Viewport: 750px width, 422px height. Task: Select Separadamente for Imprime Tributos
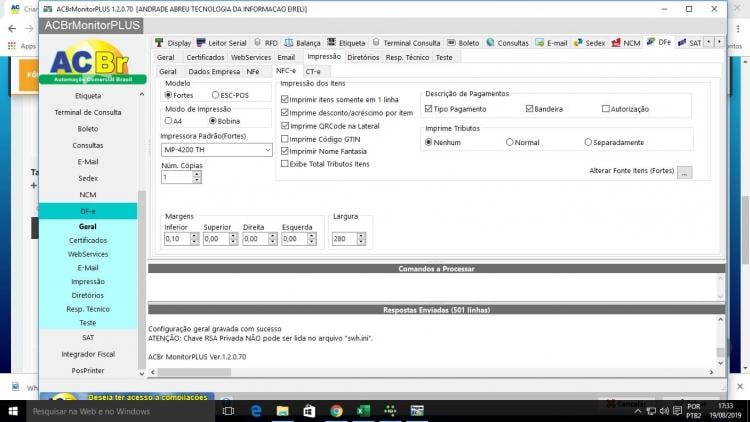pyautogui.click(x=588, y=143)
